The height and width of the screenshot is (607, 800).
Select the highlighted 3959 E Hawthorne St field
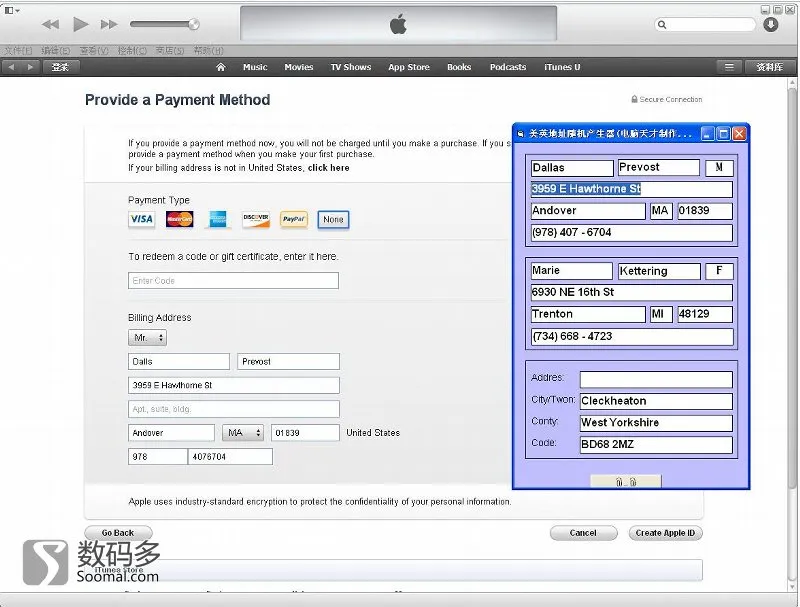632,189
